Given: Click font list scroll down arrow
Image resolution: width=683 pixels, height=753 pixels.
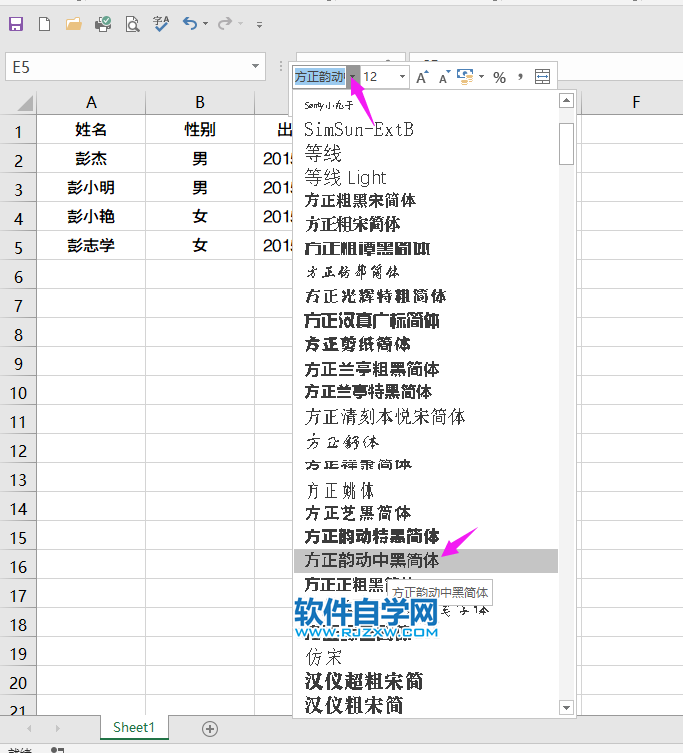Looking at the screenshot, I should coord(567,707).
